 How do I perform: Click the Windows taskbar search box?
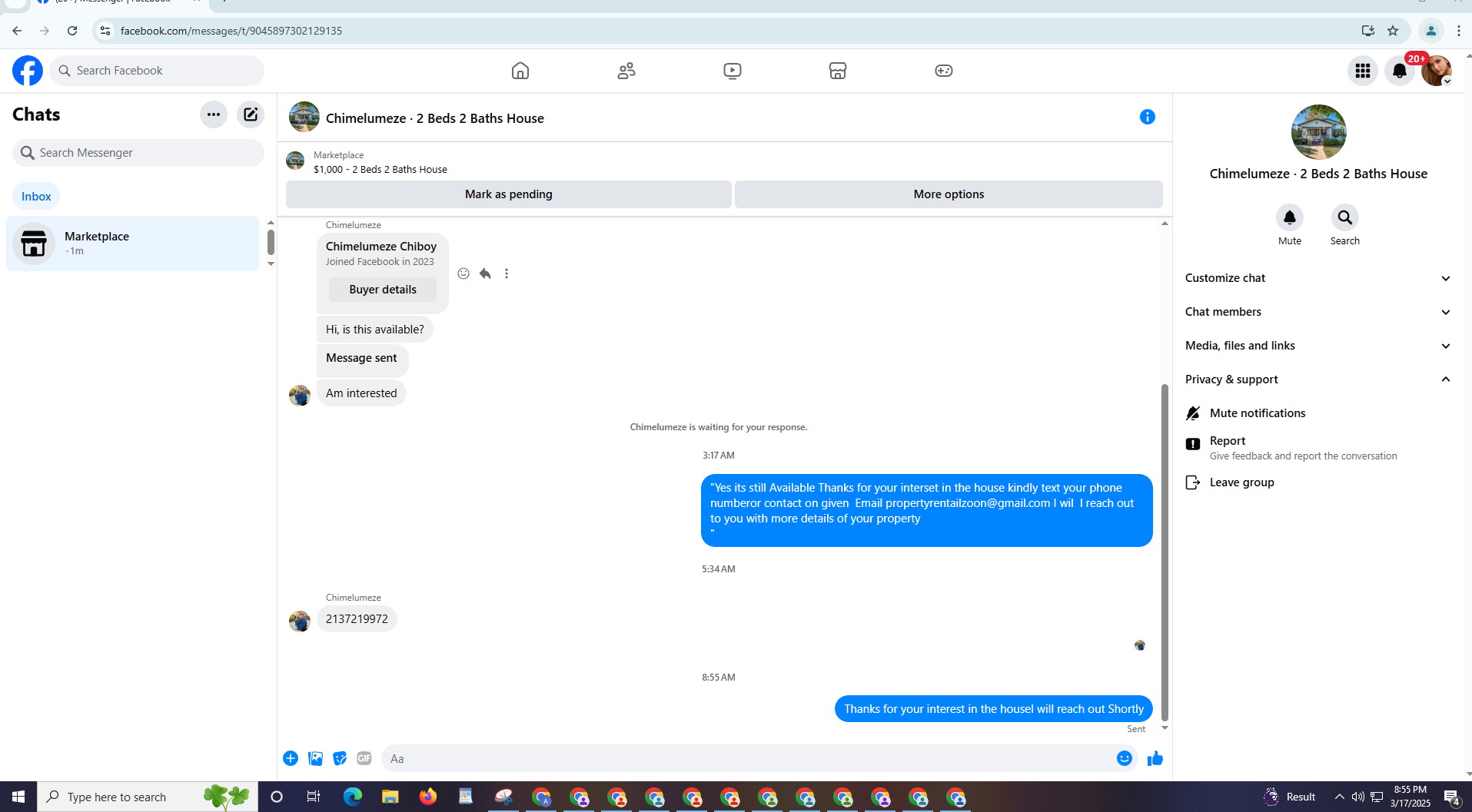[148, 797]
